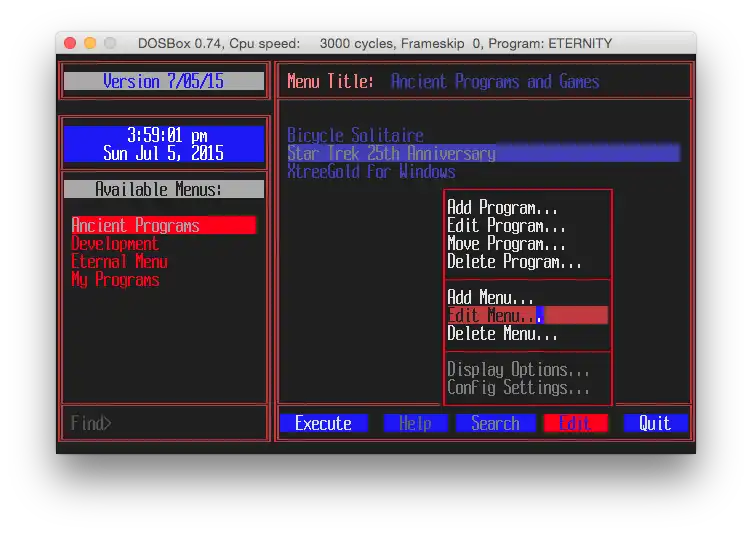
Task: Minimize DOSBox with the yellow button
Action: (90, 43)
